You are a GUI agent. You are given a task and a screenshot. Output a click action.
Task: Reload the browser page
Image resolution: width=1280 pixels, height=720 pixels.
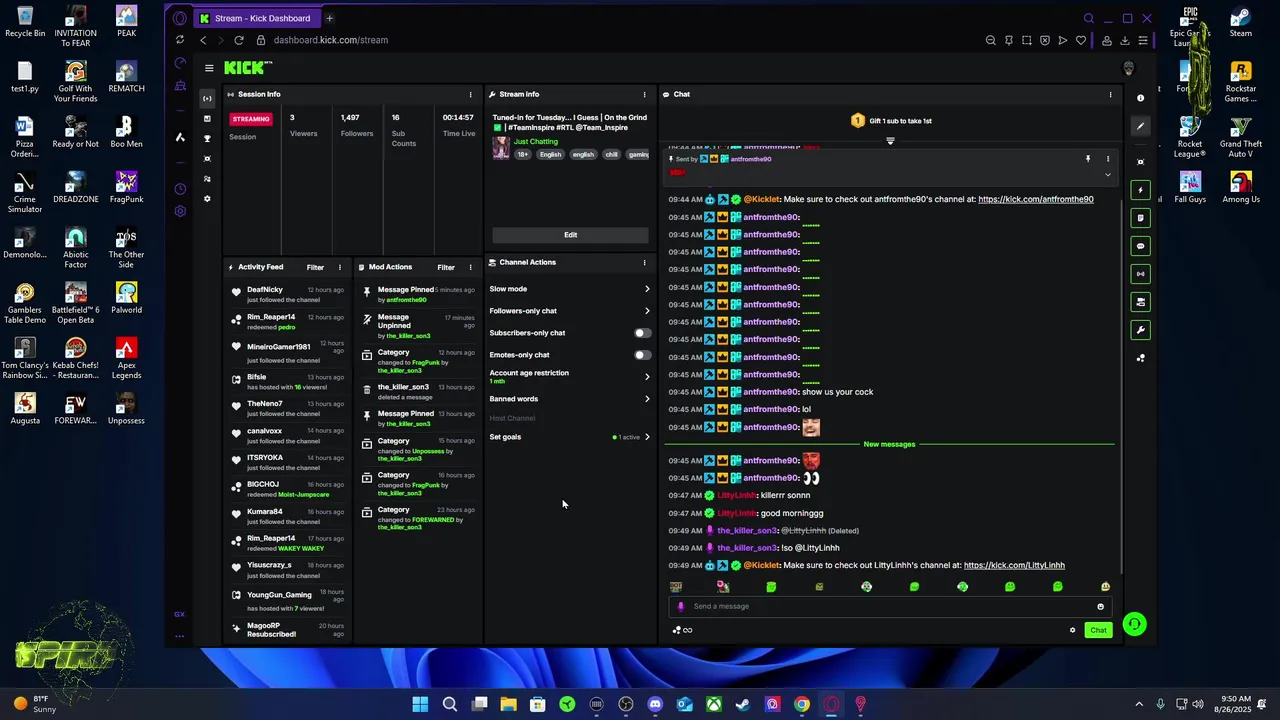point(239,40)
